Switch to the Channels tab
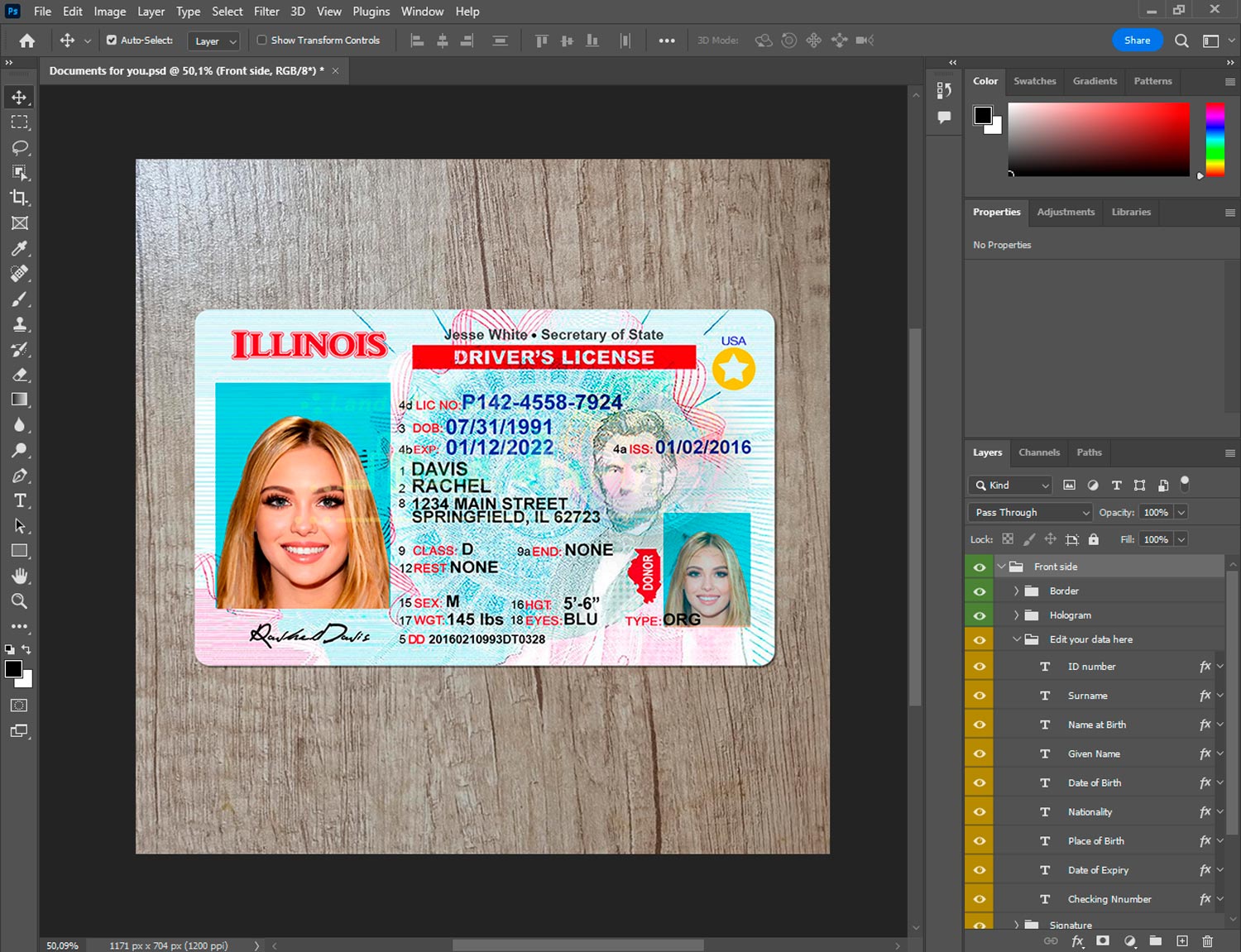 point(1038,452)
